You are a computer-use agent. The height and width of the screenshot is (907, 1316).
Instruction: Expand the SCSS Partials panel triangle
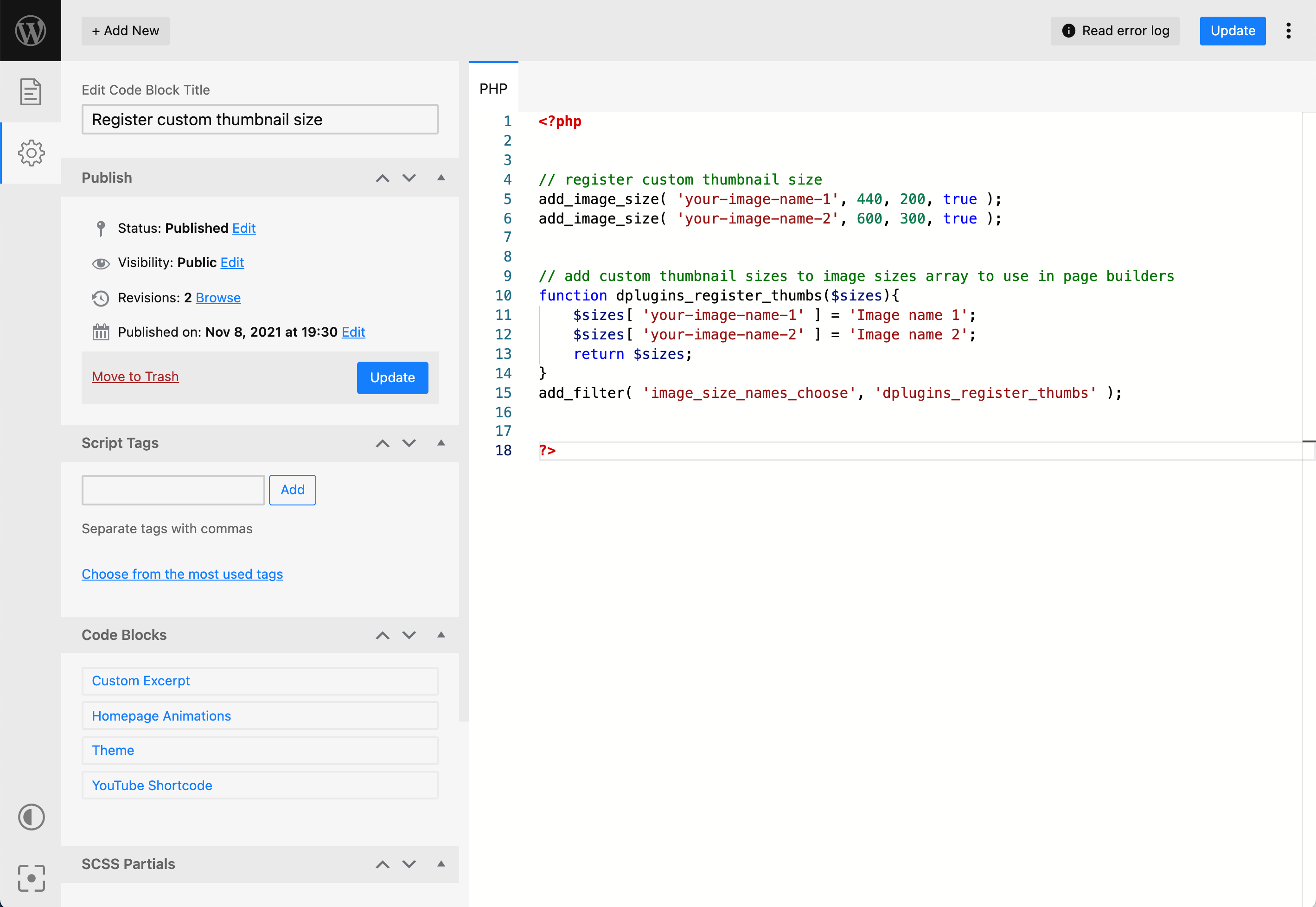[x=441, y=863]
